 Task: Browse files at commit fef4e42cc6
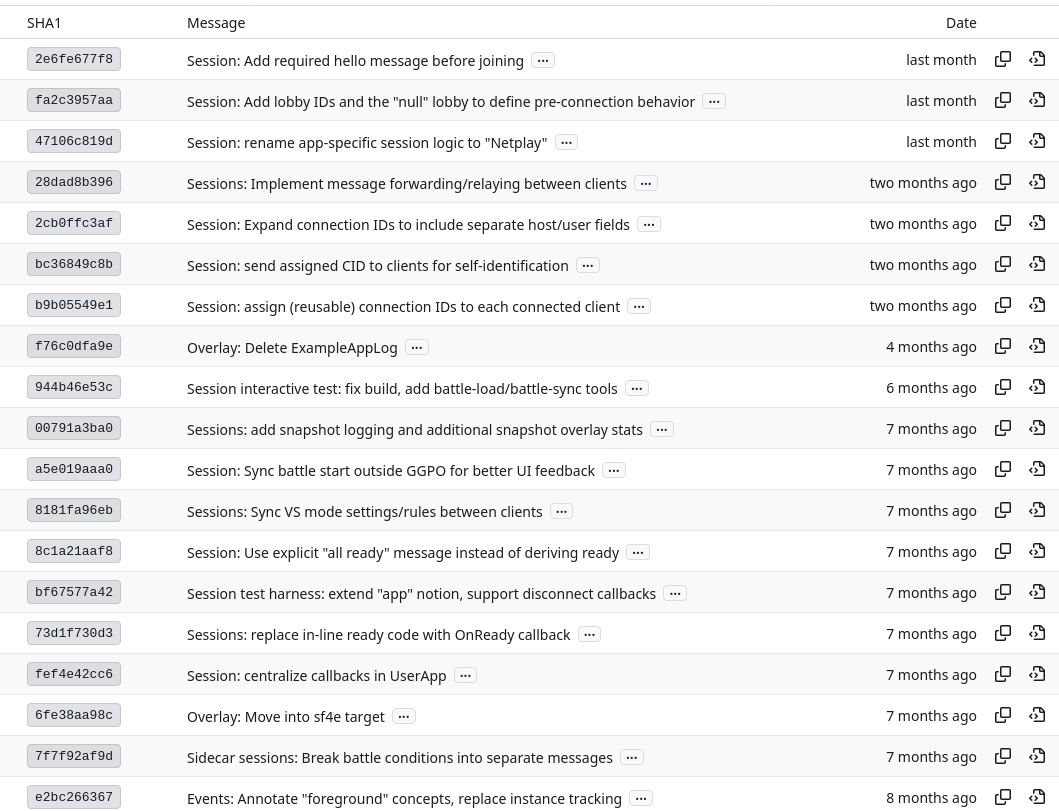[x=1037, y=674]
